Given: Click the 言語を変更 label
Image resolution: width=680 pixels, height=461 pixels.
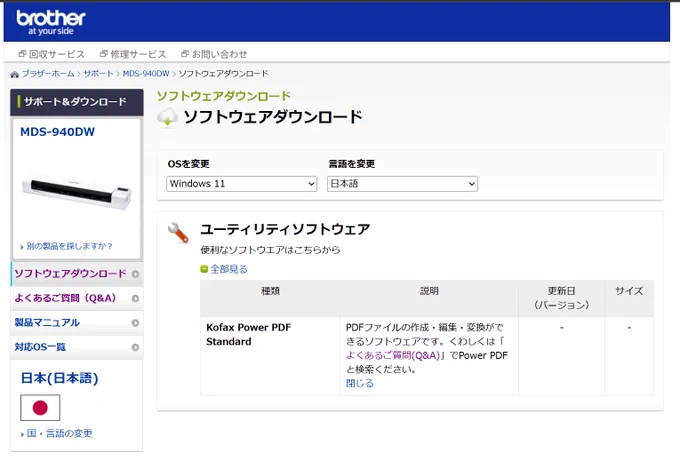Looking at the screenshot, I should tap(352, 164).
